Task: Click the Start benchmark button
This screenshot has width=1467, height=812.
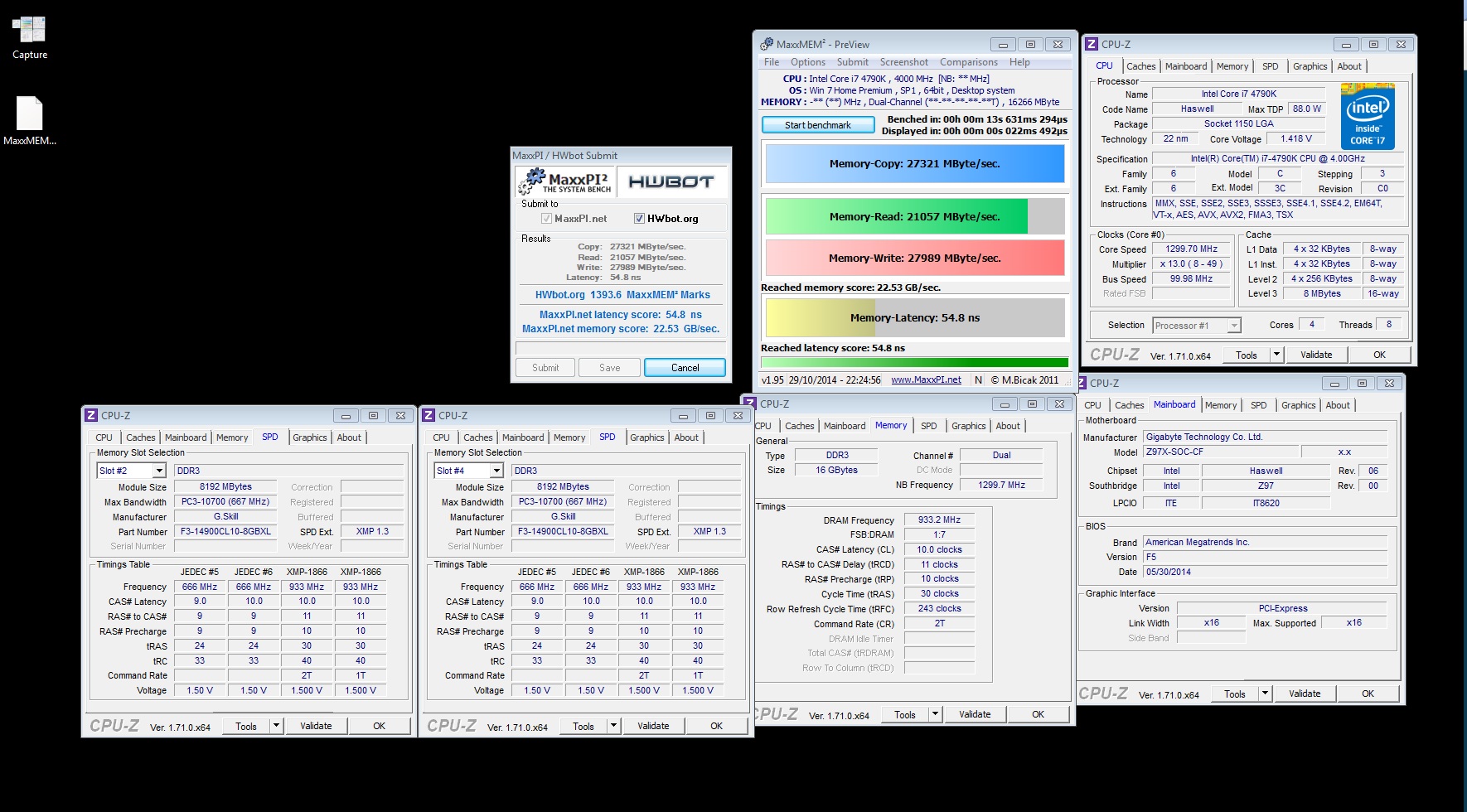Action: click(x=818, y=125)
